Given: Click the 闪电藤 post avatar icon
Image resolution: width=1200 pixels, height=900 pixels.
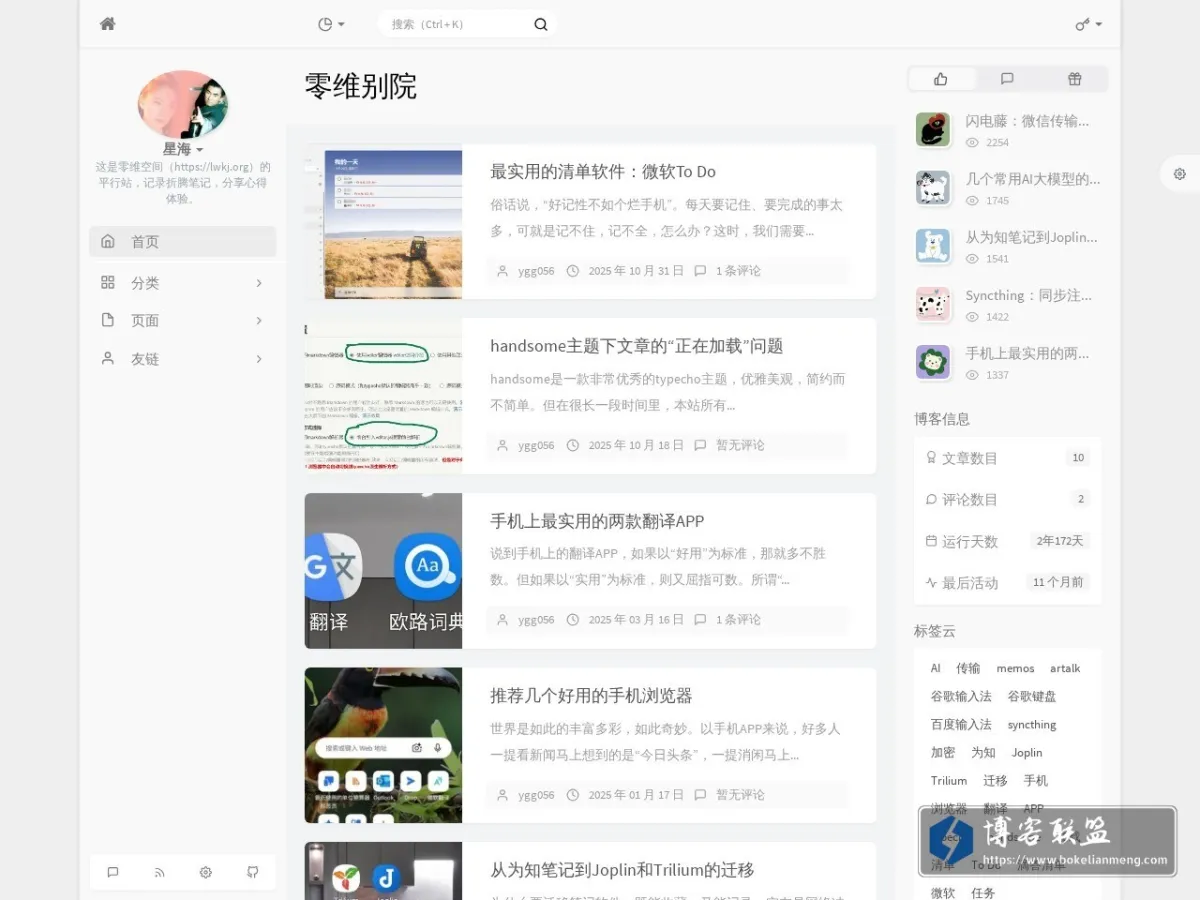Looking at the screenshot, I should 933,130.
